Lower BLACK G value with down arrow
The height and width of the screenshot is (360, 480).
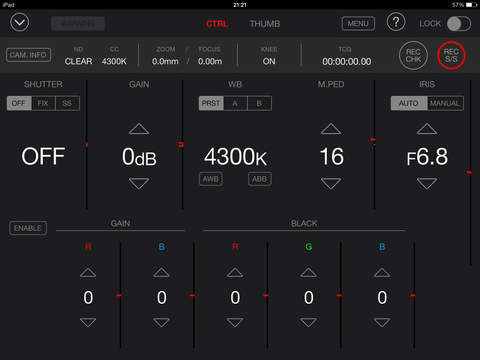(x=309, y=322)
